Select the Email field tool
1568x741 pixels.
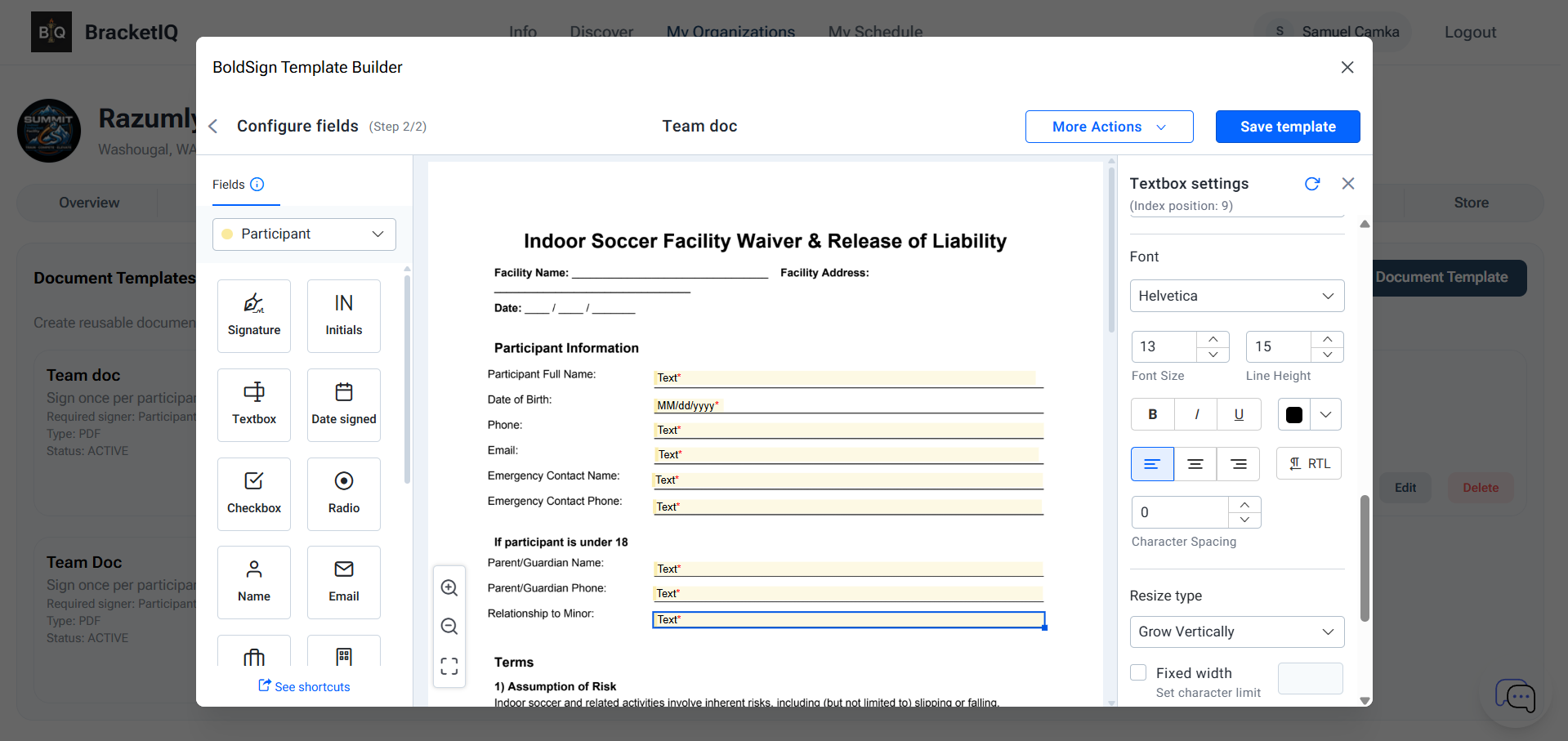[344, 583]
